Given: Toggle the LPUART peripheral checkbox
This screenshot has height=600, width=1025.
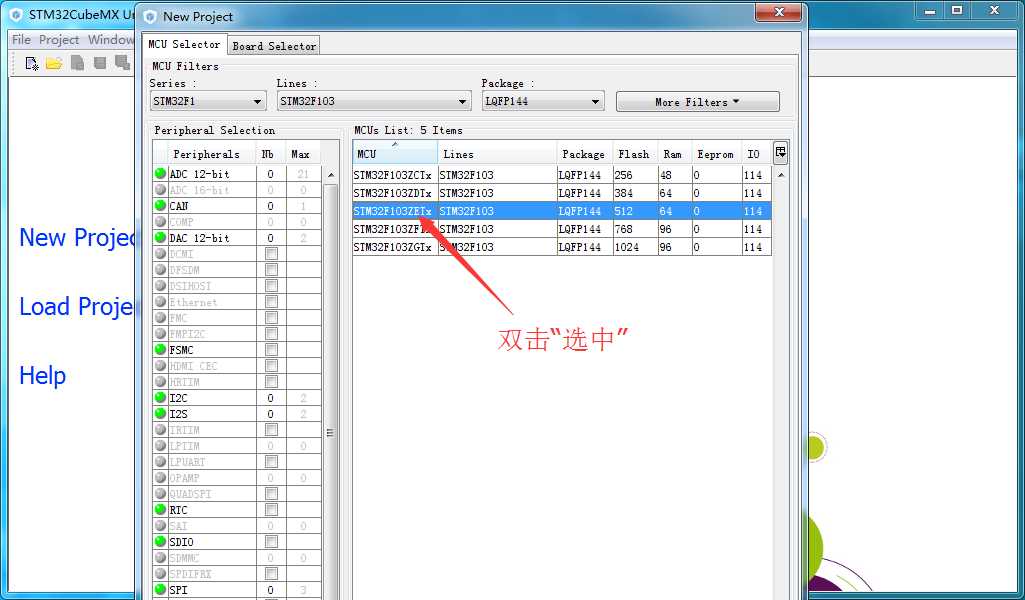Looking at the screenshot, I should pyautogui.click(x=271, y=461).
